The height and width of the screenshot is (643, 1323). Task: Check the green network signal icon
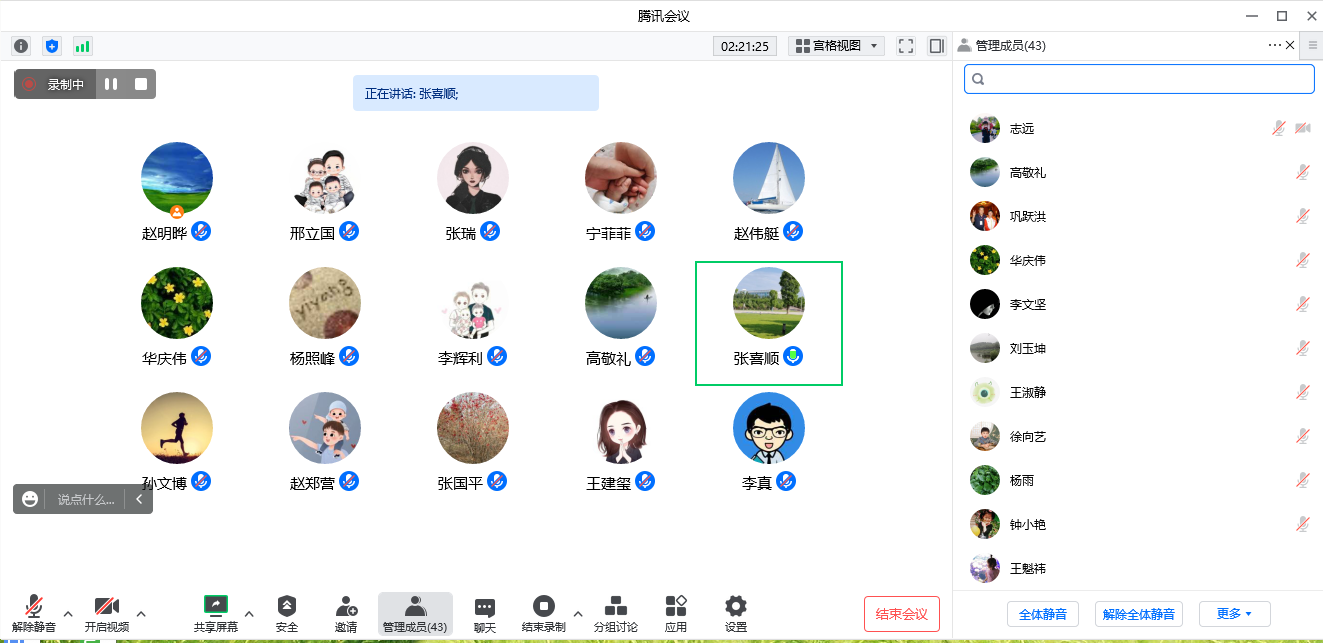(x=82, y=46)
